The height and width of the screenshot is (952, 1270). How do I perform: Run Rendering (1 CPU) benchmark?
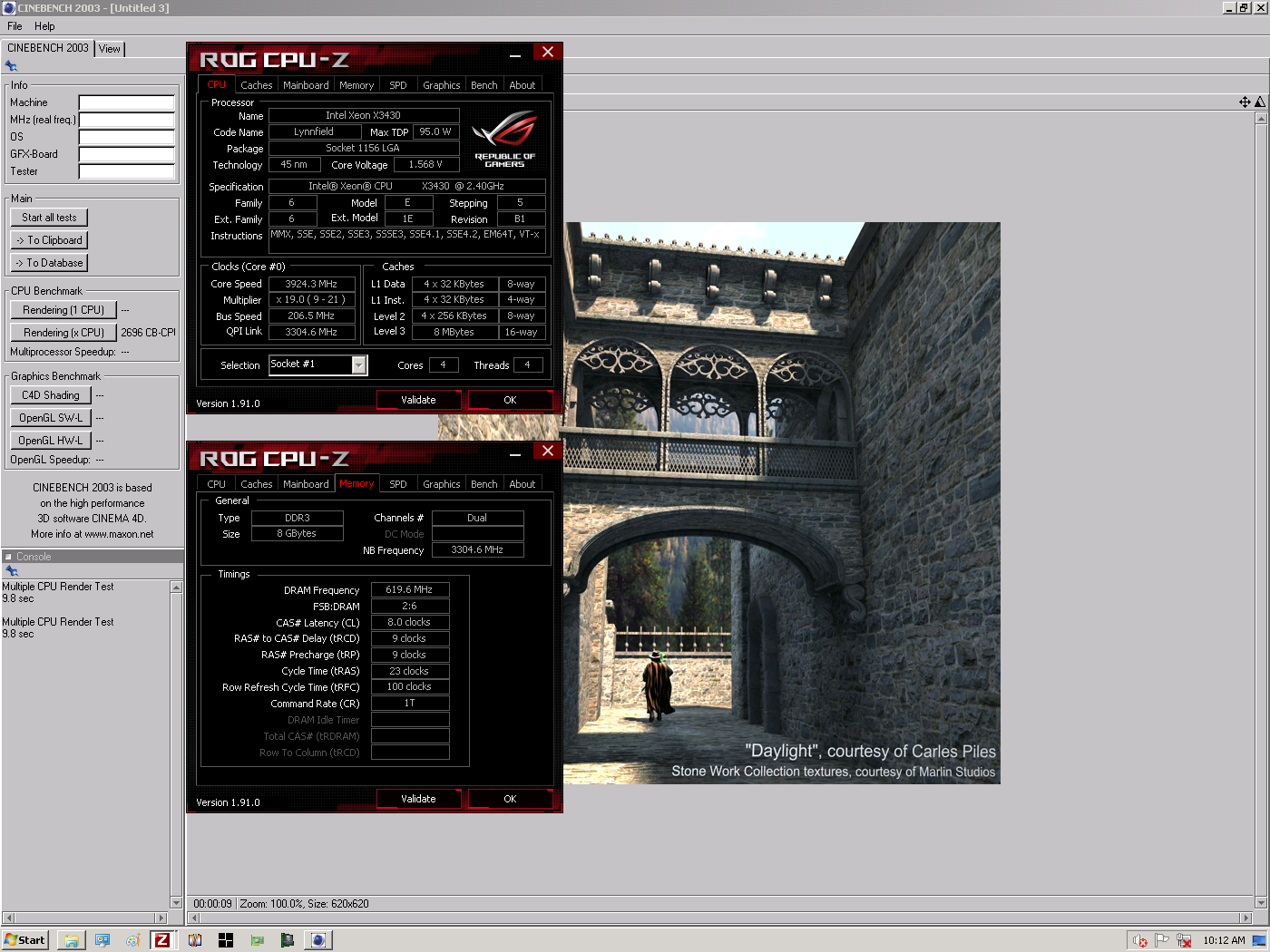[x=63, y=310]
